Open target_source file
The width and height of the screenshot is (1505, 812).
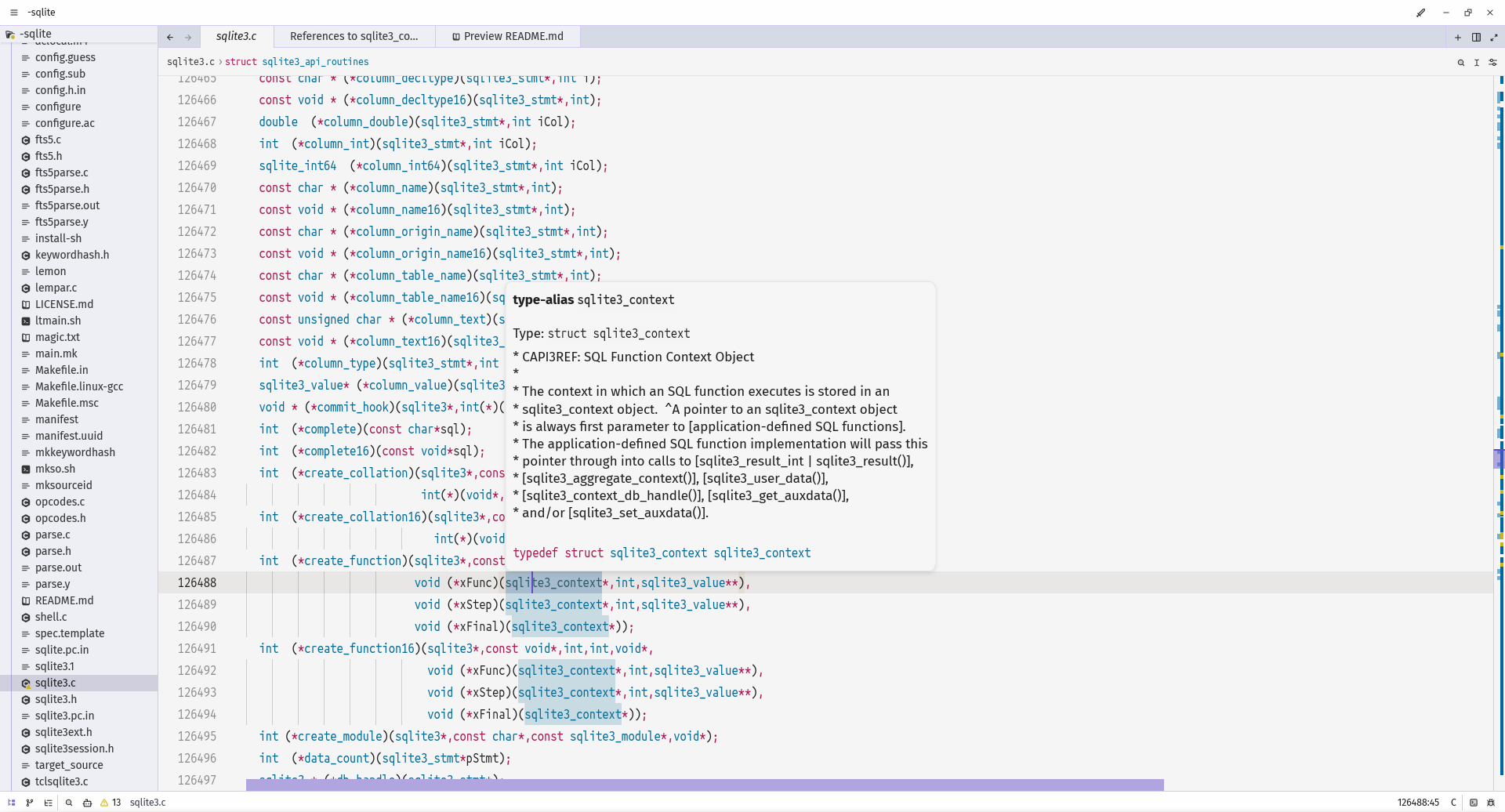point(69,765)
